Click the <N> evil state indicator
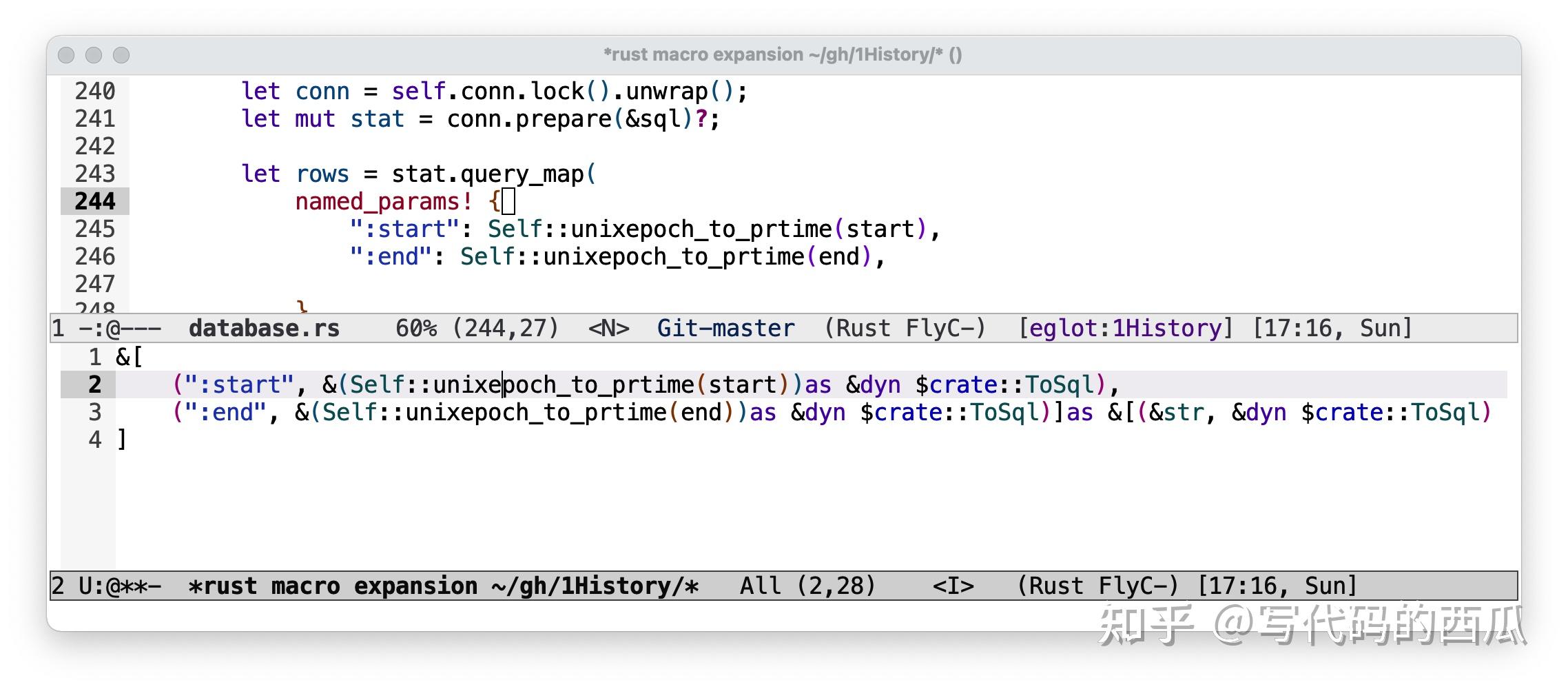This screenshot has height=689, width=1568. (608, 329)
